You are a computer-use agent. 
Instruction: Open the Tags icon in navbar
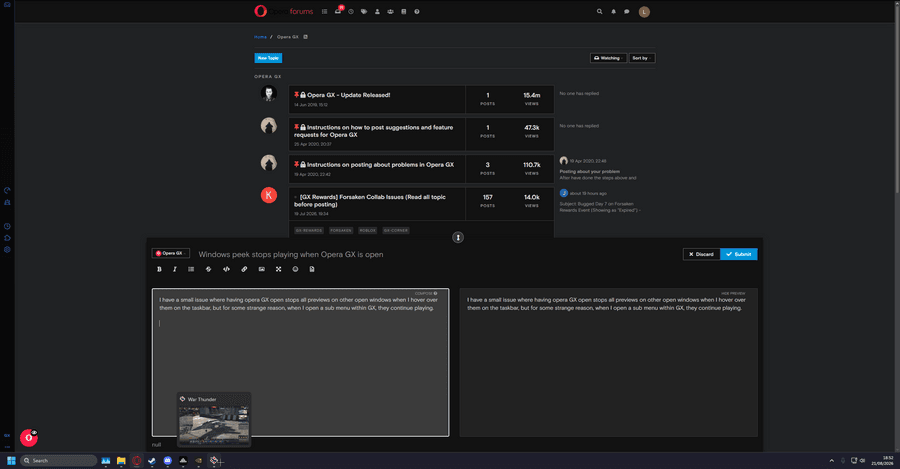click(364, 11)
